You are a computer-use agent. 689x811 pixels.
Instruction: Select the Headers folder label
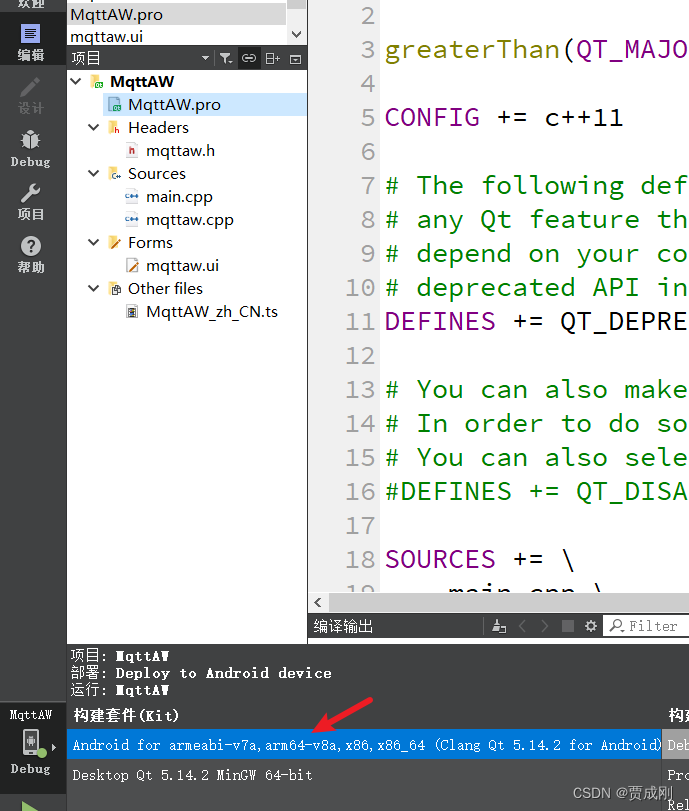(158, 127)
